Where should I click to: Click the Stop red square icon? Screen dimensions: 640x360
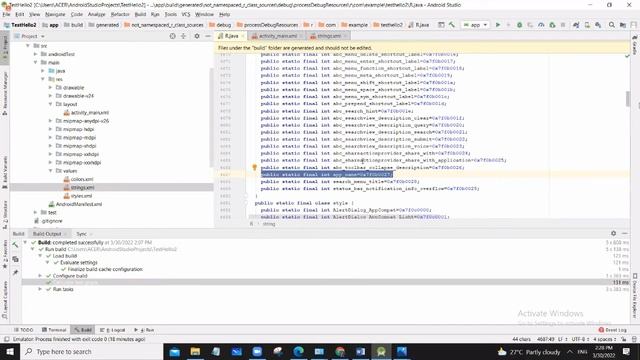coord(563,25)
